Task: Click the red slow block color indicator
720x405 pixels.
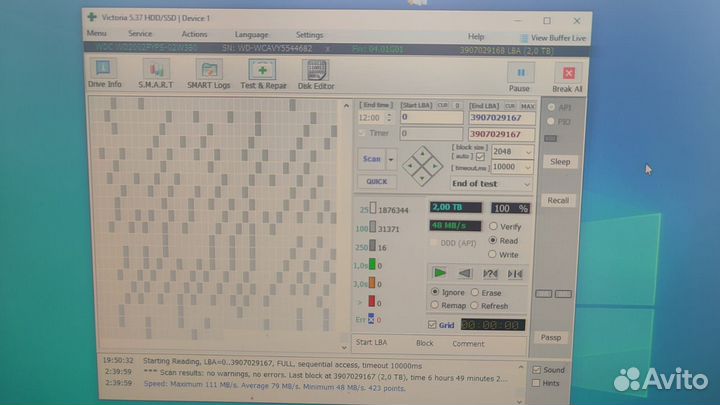Action: tap(371, 301)
